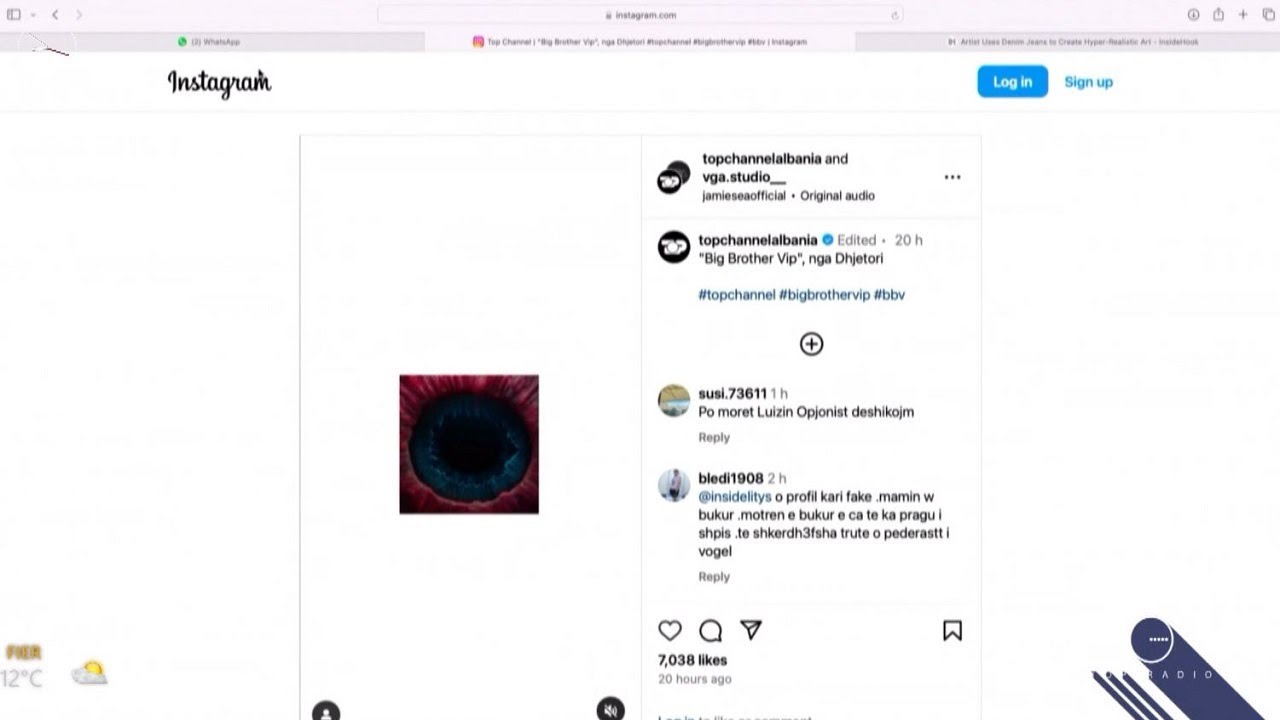The image size is (1280, 720).
Task: Click the Log in button
Action: pyautogui.click(x=1012, y=82)
